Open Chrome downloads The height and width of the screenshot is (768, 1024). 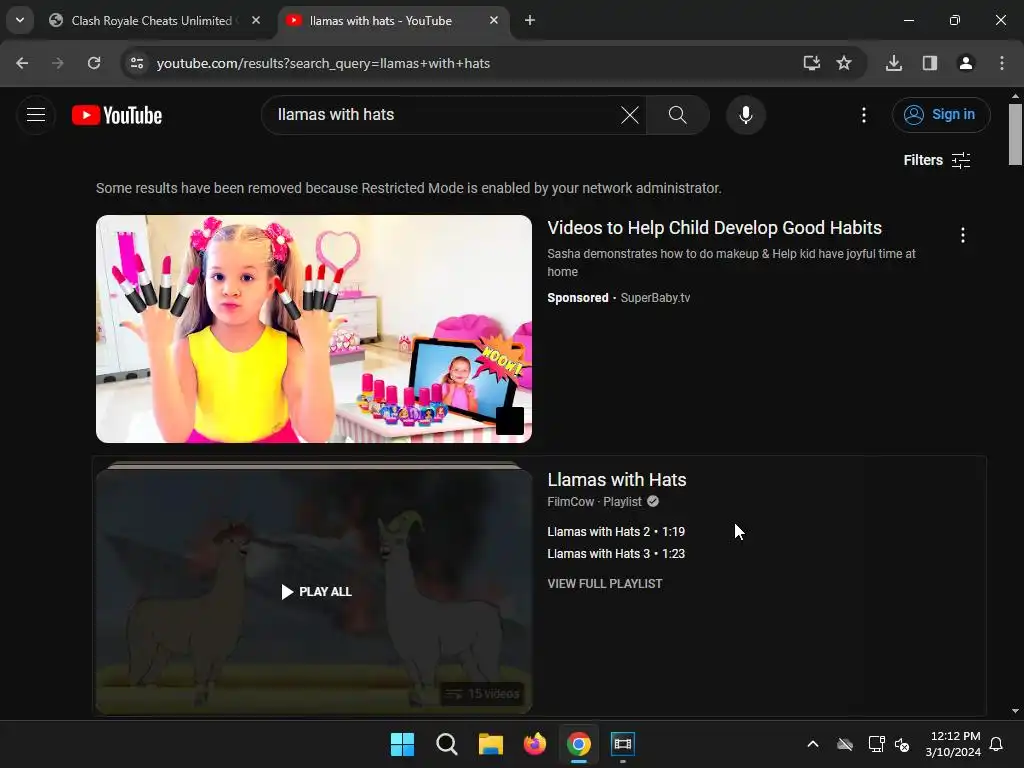894,63
